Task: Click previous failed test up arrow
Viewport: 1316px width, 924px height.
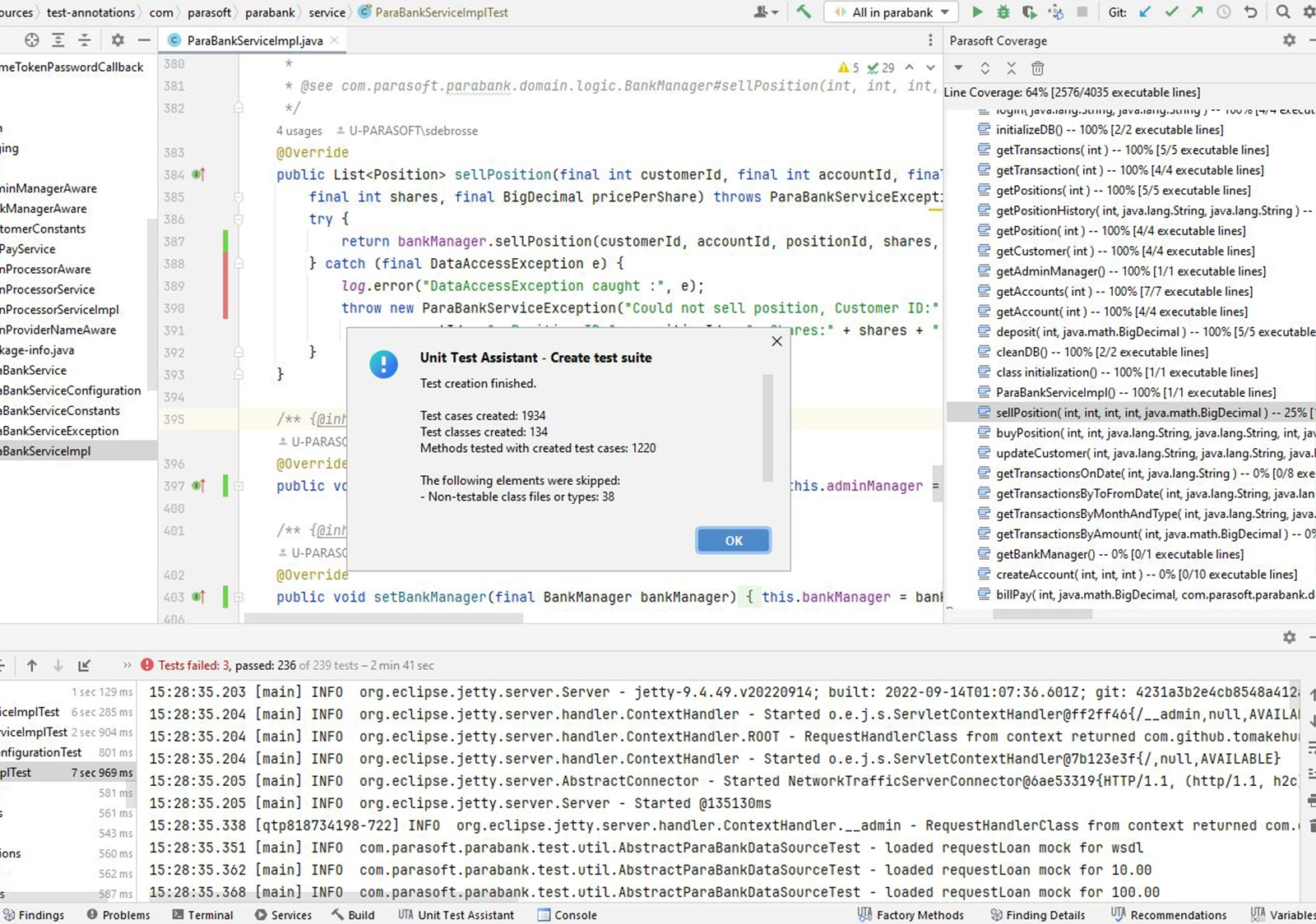Action: [31, 665]
